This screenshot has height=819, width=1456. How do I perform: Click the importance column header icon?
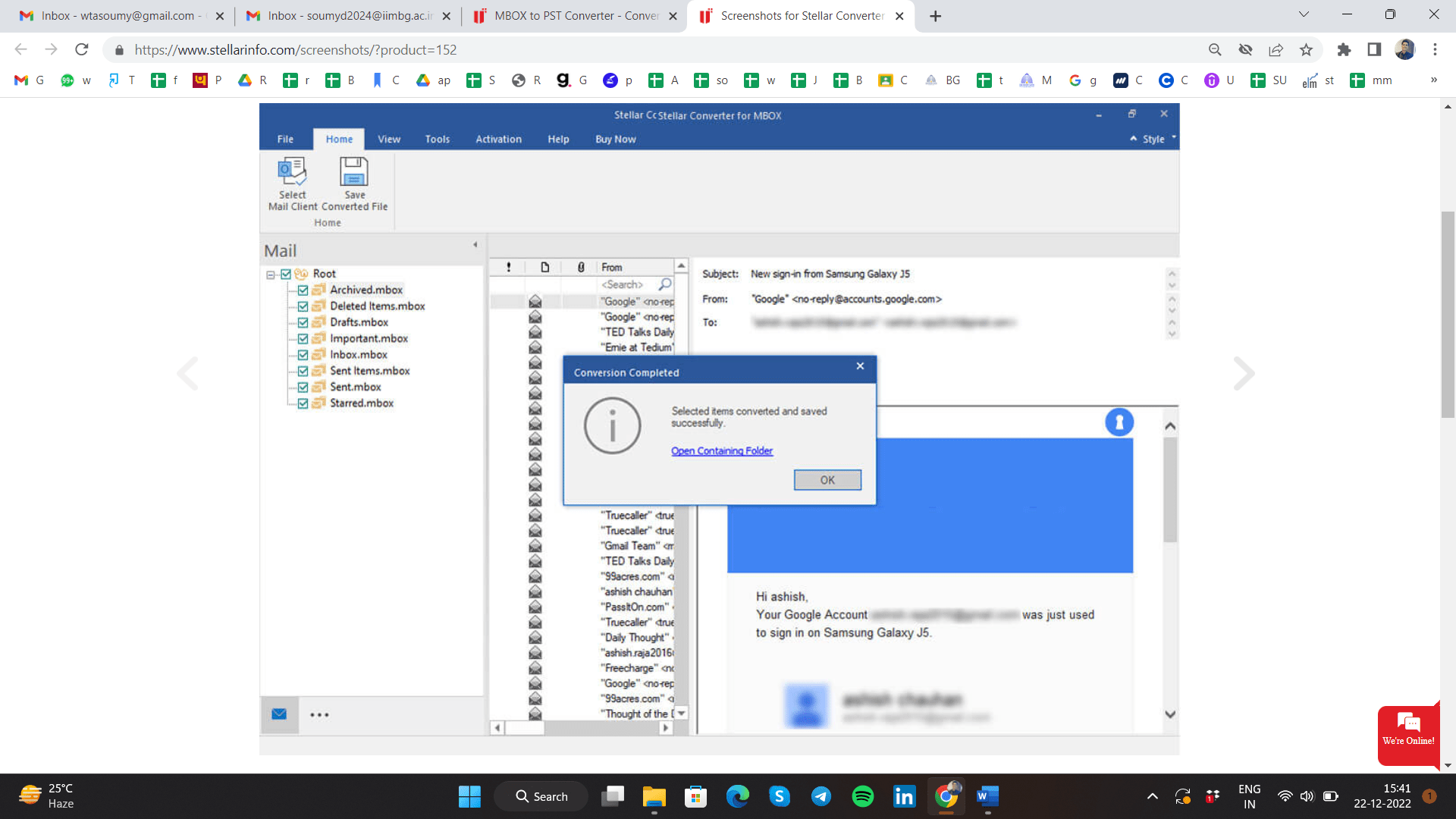(508, 267)
